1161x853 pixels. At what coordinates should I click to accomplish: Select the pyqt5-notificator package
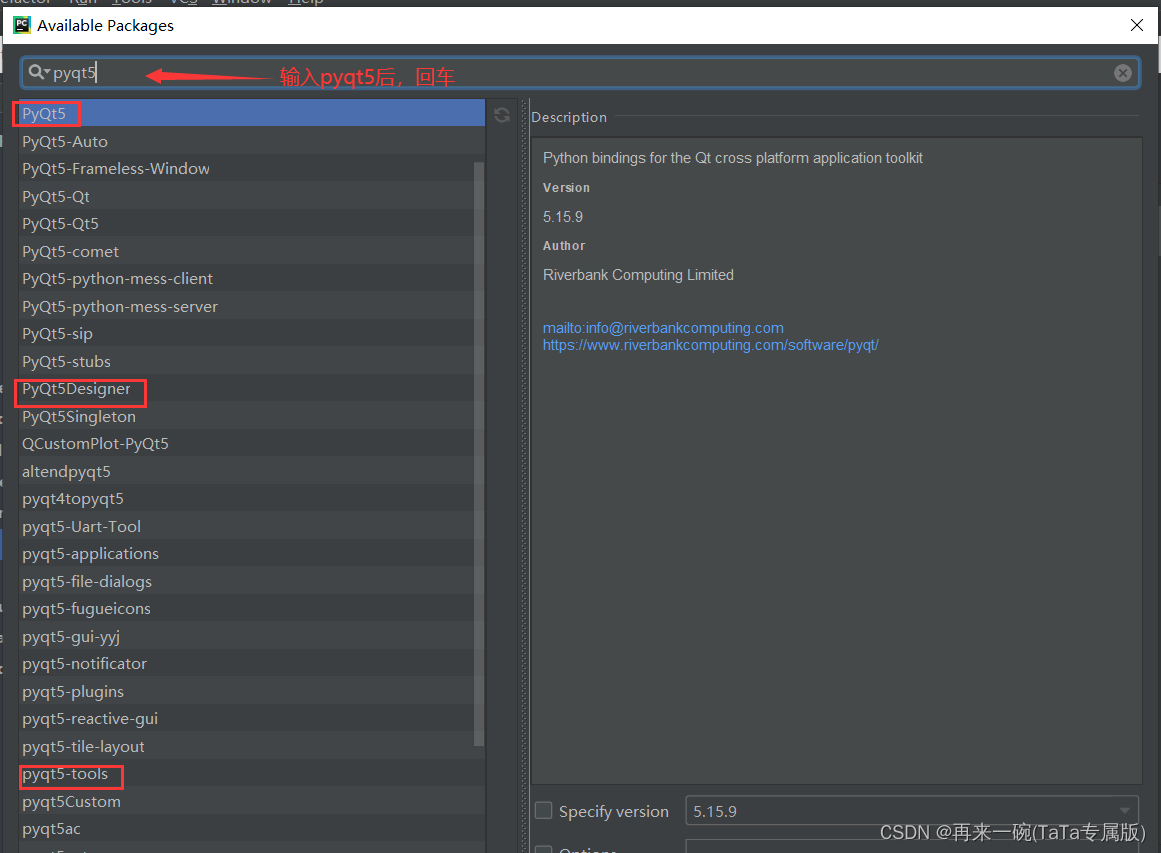coord(252,663)
